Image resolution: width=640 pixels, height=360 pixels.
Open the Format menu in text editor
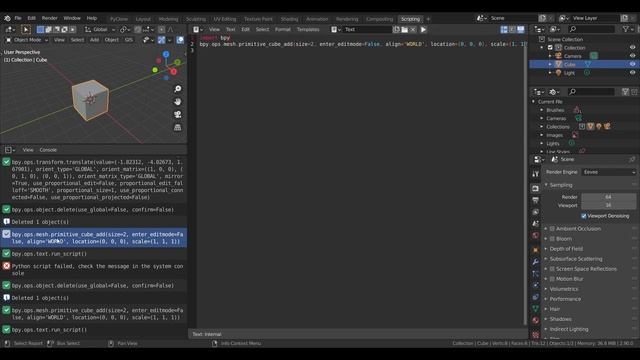[282, 29]
